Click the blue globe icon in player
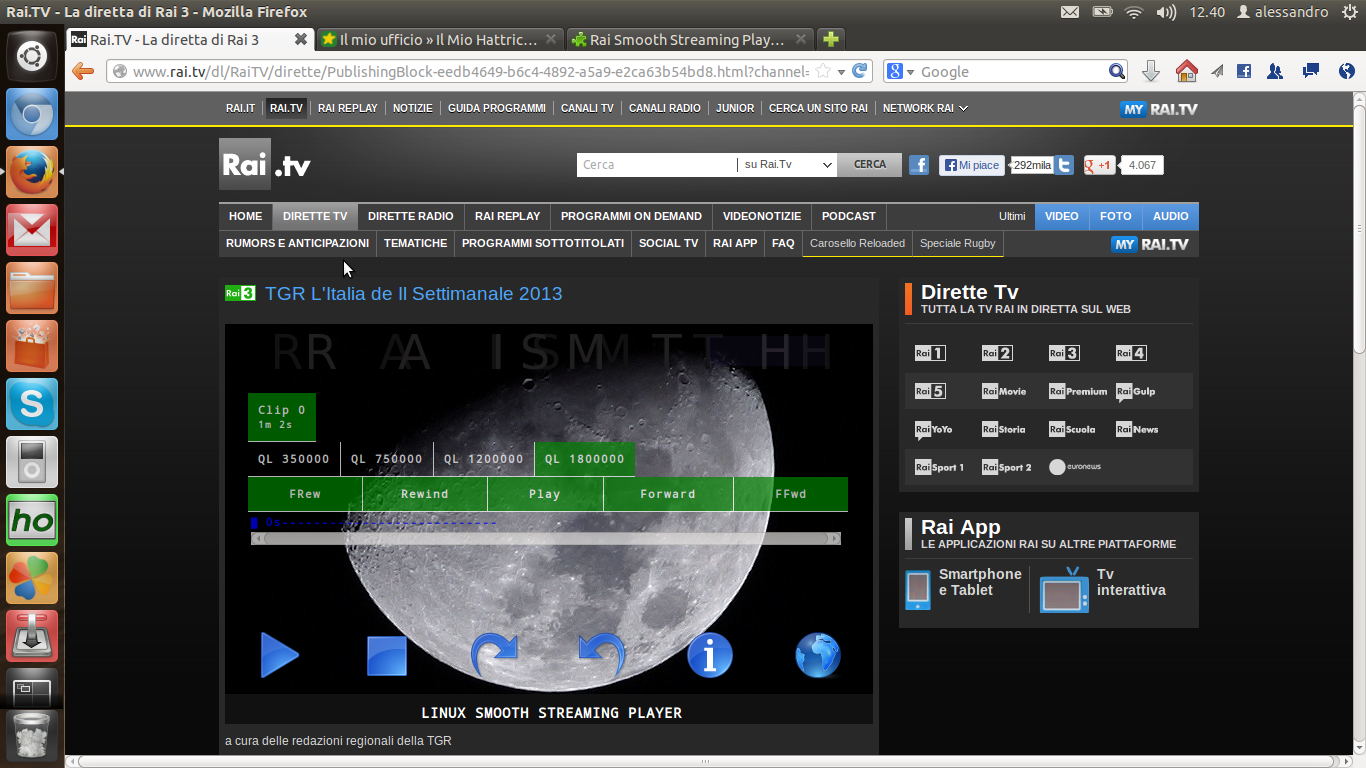1366x768 pixels. 817,656
